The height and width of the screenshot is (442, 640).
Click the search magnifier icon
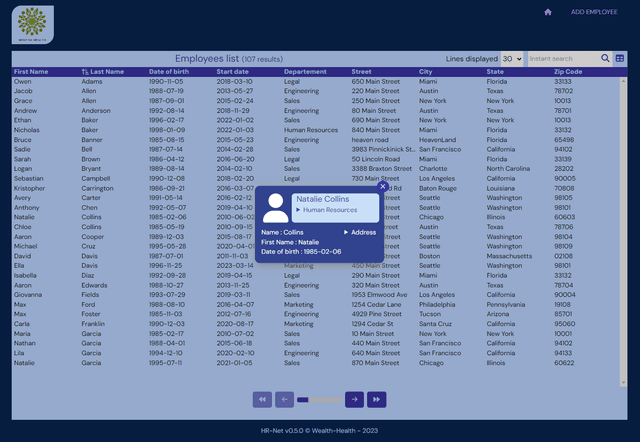pos(605,58)
